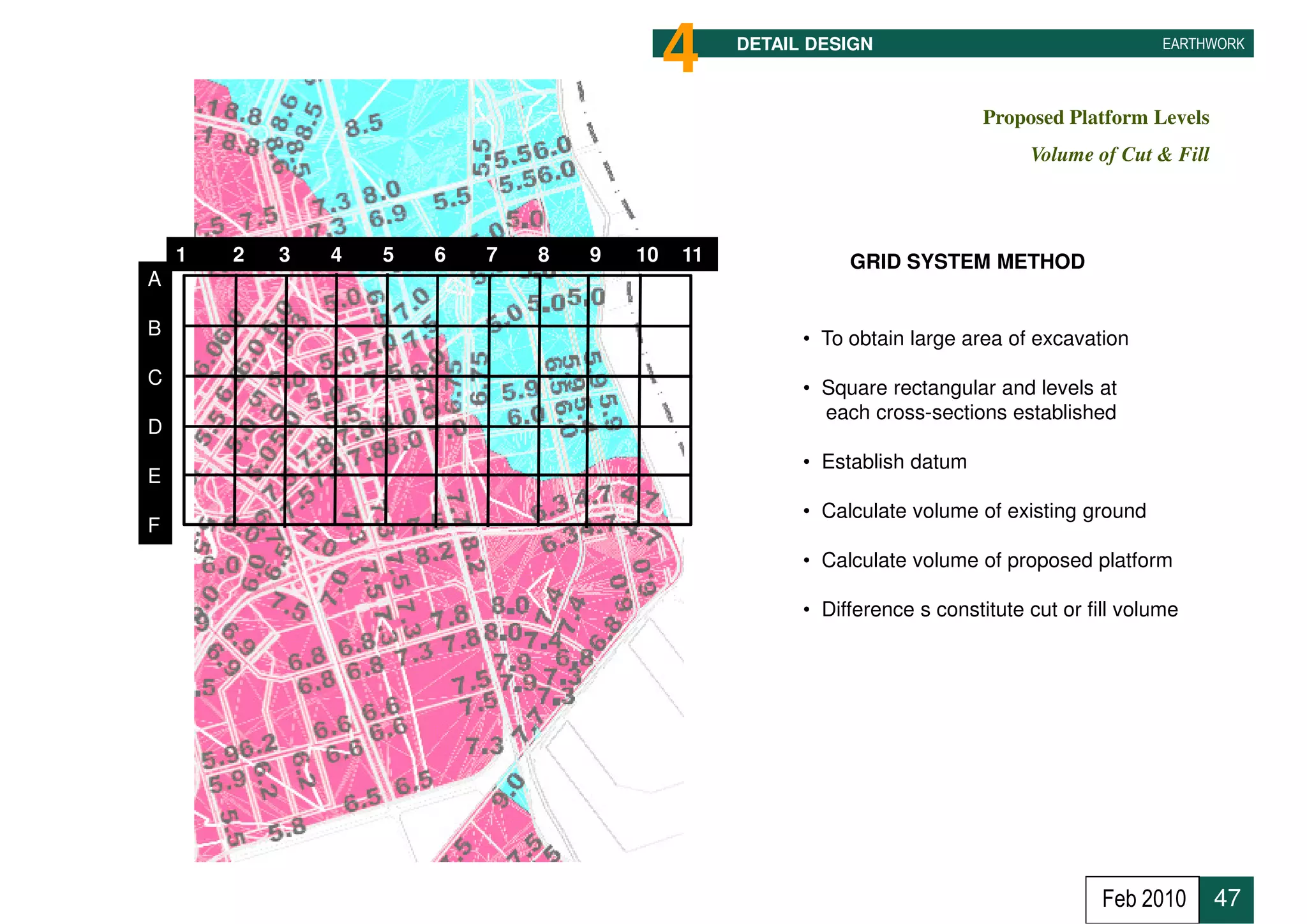Select grid column header 6
The image size is (1307, 924).
pyautogui.click(x=440, y=255)
